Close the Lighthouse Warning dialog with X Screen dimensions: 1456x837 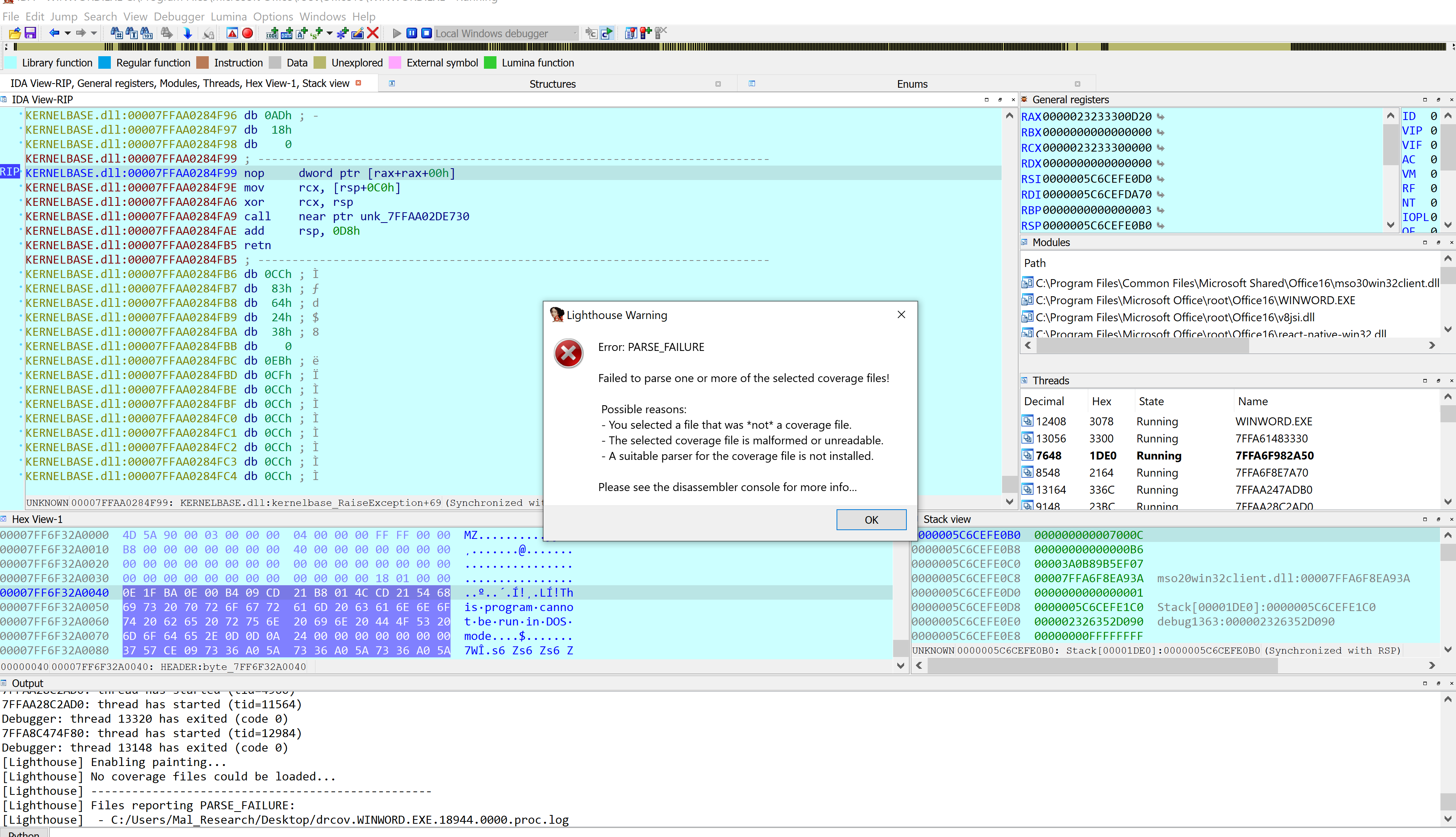(x=901, y=314)
